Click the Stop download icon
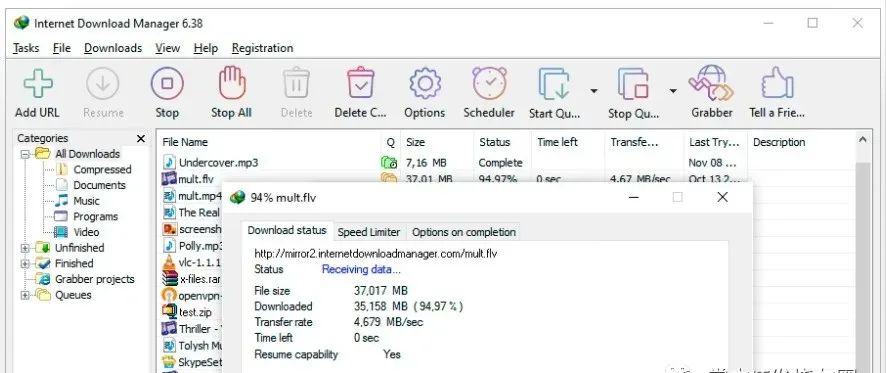 [167, 84]
